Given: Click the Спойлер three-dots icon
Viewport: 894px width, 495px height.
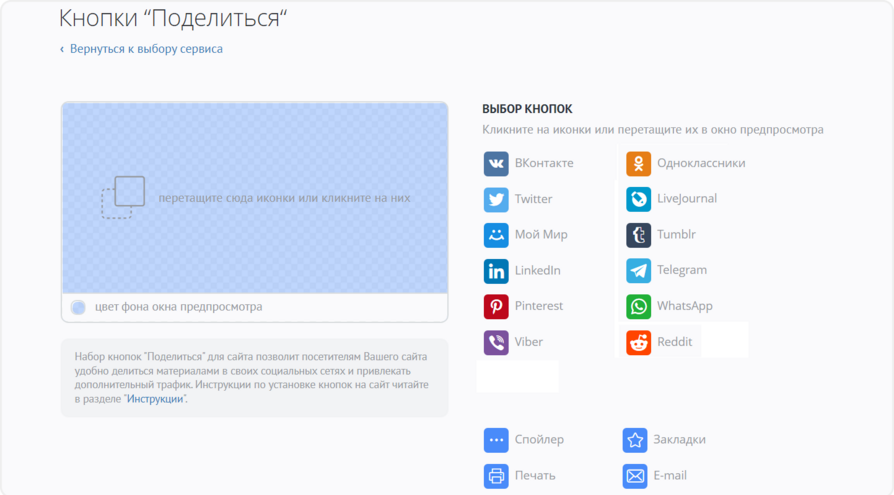Looking at the screenshot, I should pos(496,440).
